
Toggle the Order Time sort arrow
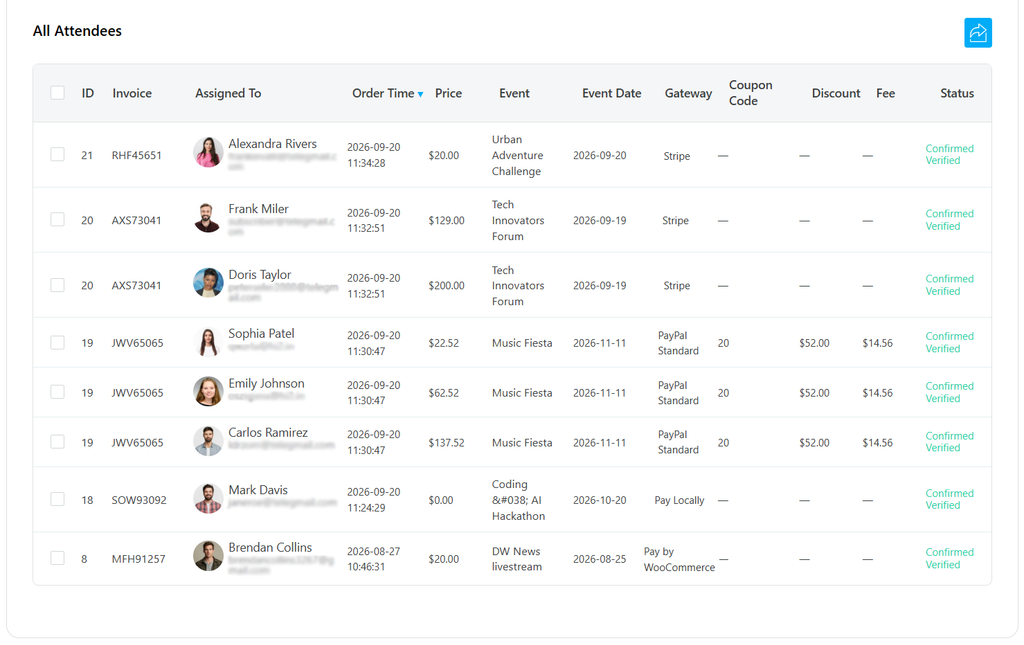[x=421, y=95]
